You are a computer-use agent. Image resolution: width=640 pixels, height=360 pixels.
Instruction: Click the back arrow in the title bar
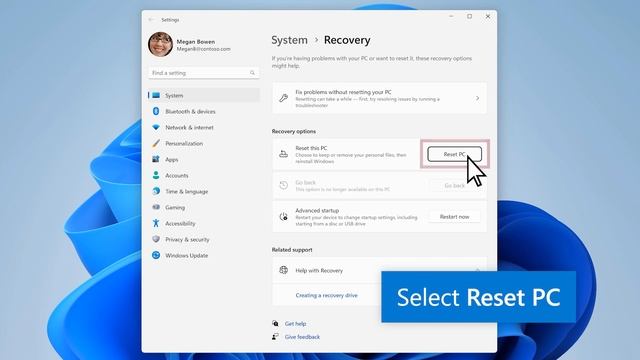coord(151,20)
